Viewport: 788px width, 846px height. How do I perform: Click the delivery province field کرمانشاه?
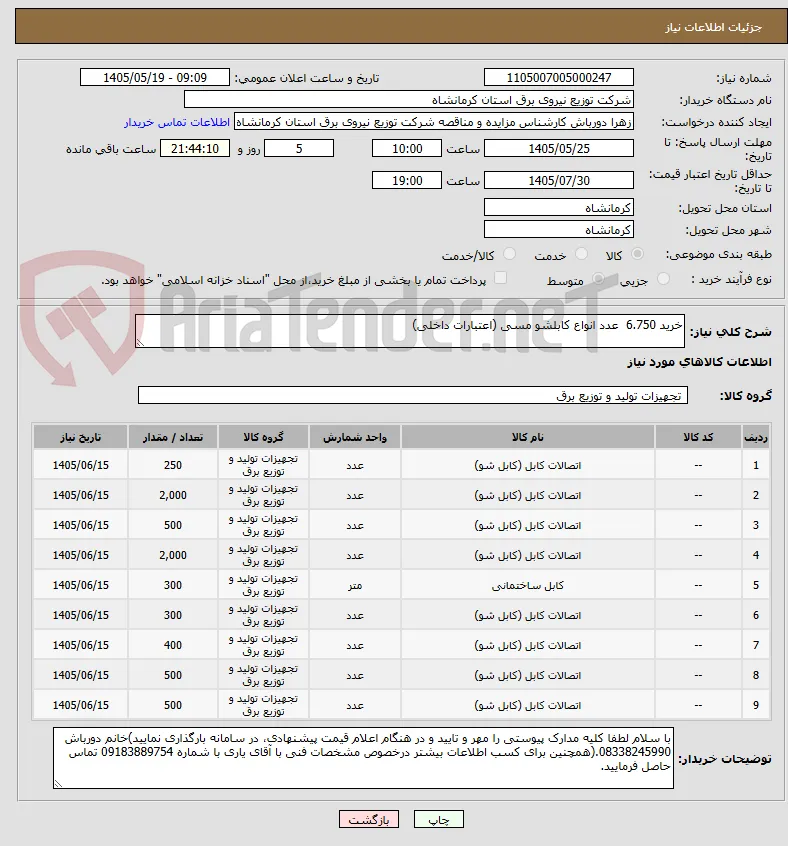559,208
